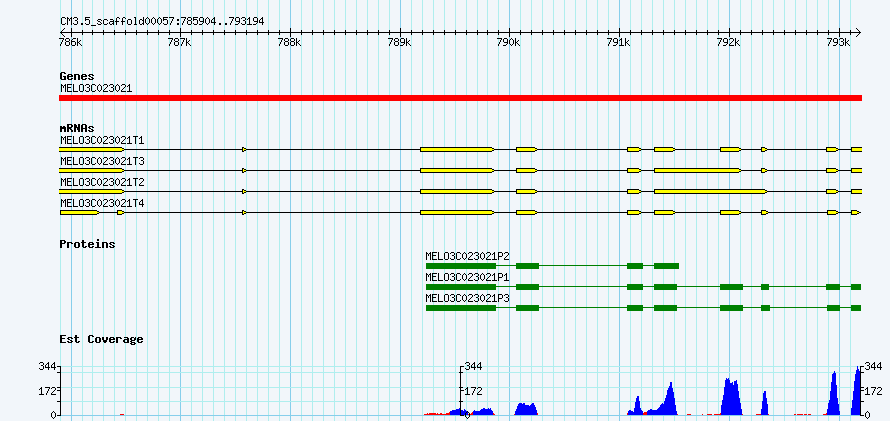Select the 792k ruler label

(x=729, y=43)
